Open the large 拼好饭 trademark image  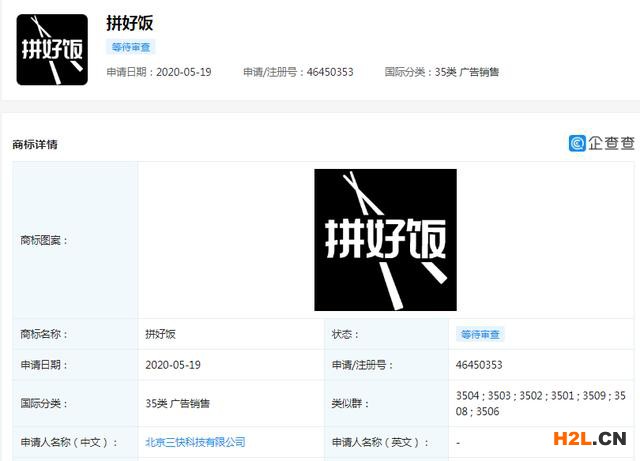[385, 240]
